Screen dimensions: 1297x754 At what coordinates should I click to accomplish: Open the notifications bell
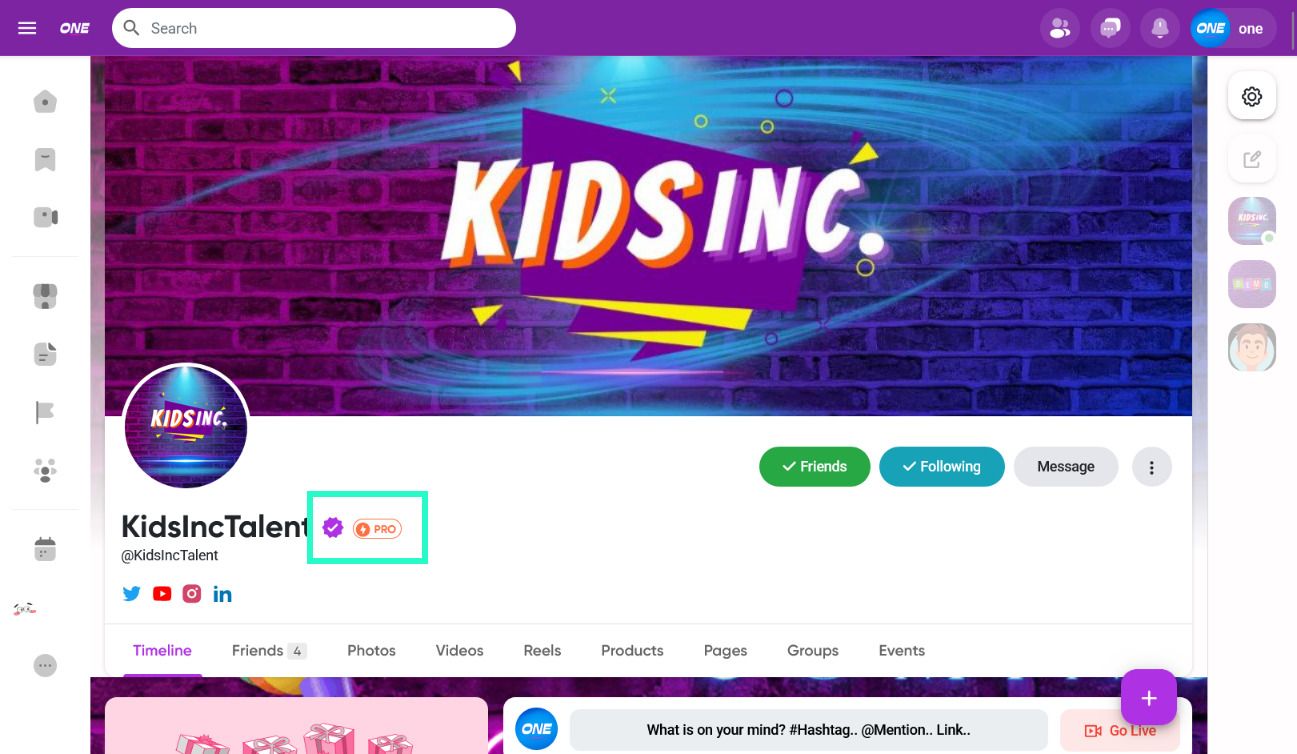[1160, 28]
